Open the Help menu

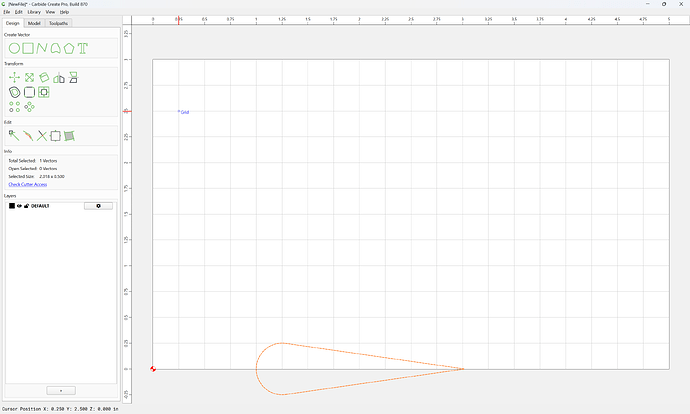point(64,12)
